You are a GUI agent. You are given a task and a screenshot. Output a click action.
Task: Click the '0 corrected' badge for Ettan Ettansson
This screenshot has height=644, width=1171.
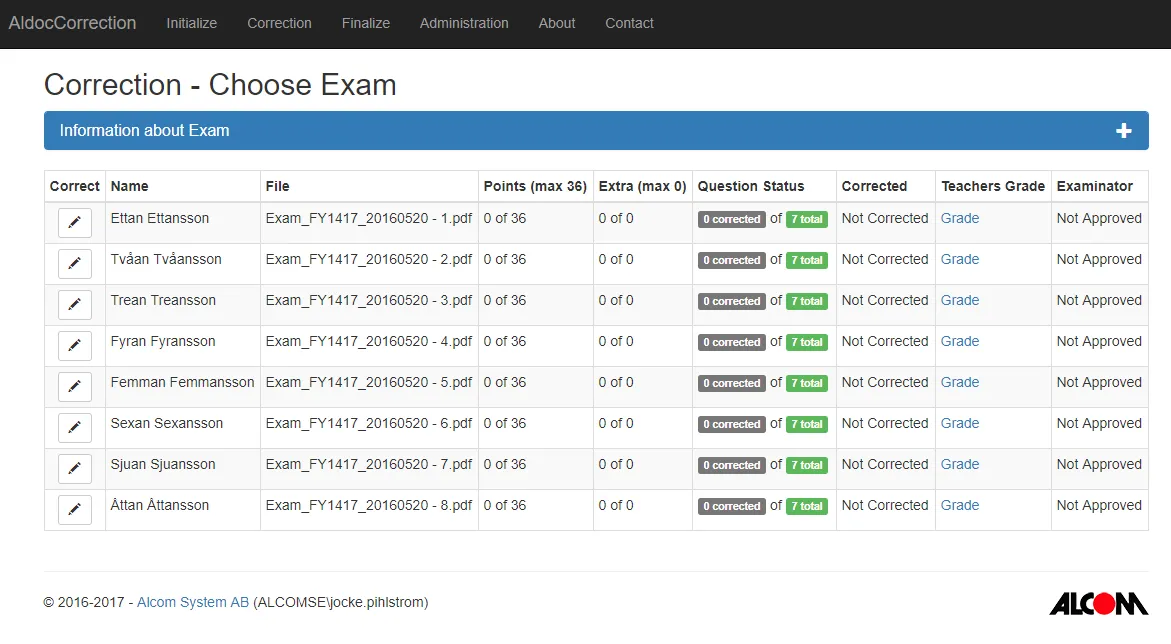(732, 219)
